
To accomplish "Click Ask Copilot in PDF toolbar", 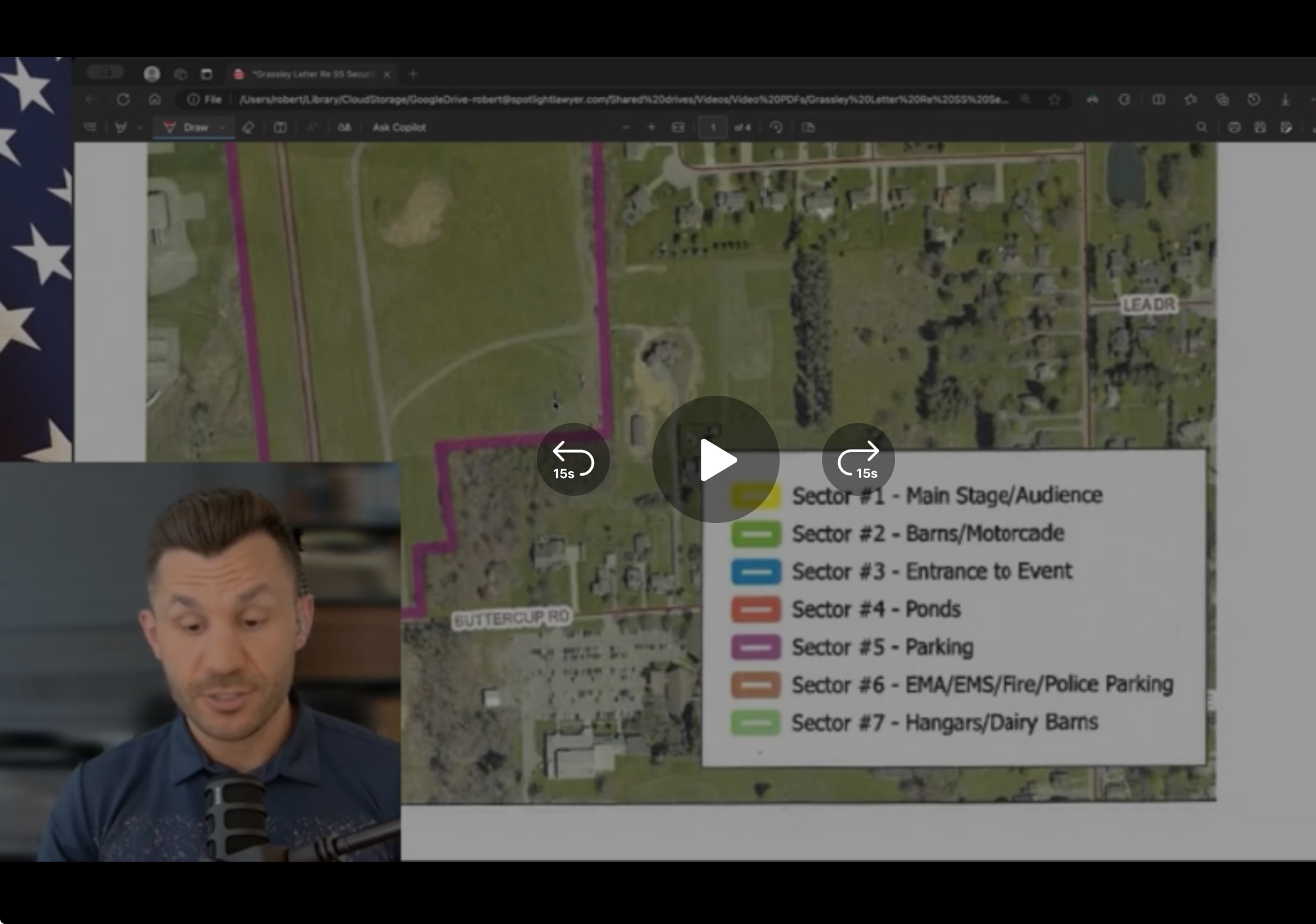I will pos(399,127).
